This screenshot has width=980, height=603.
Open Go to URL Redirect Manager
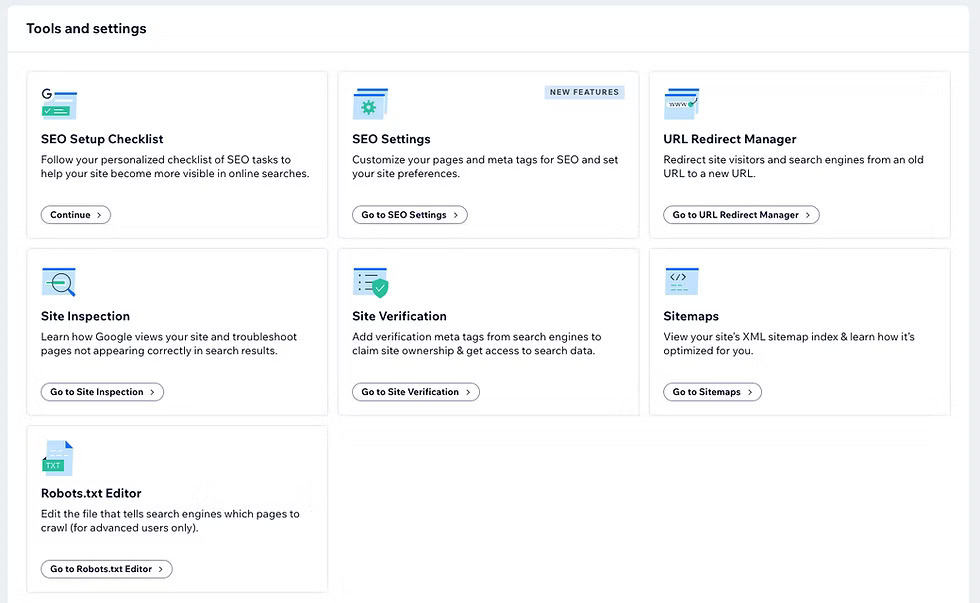click(x=741, y=215)
